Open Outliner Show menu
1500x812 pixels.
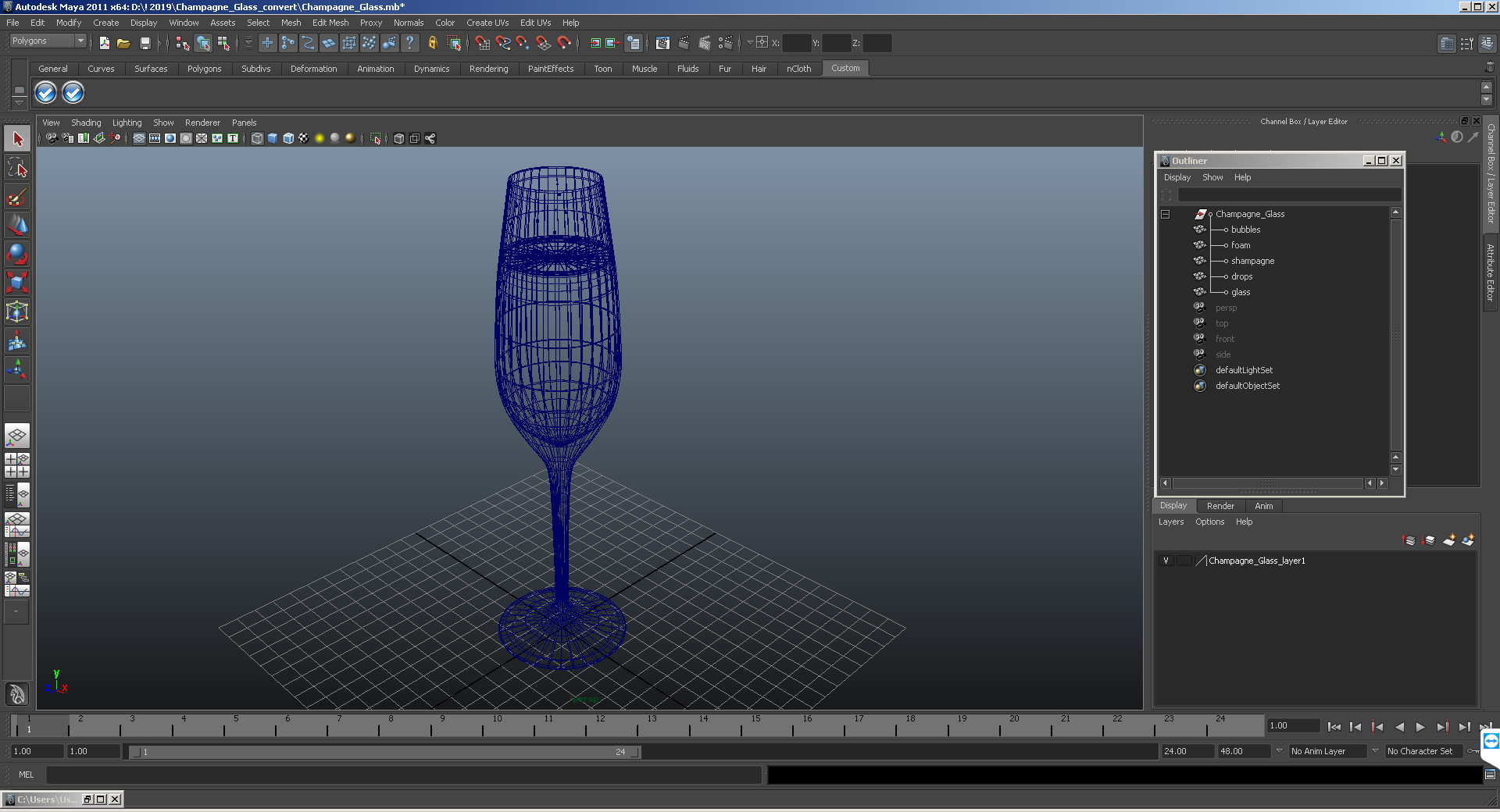[x=1212, y=177]
